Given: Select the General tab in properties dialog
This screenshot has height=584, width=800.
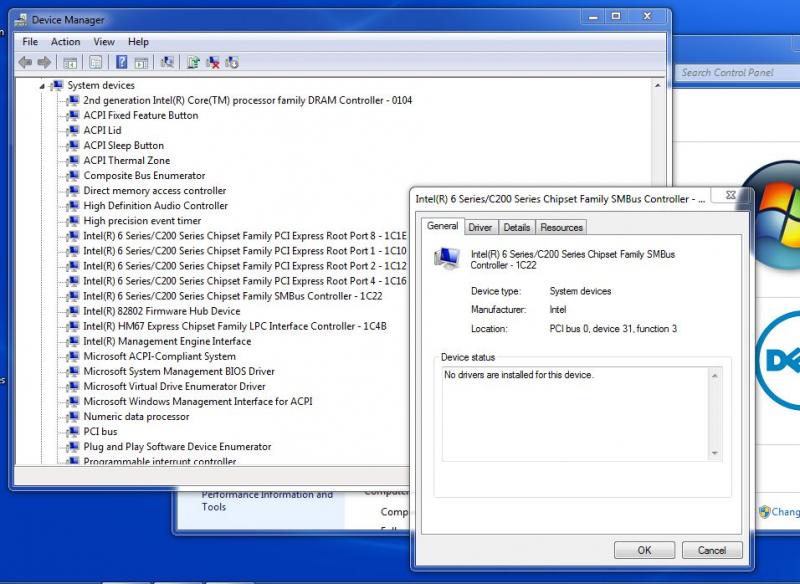Looking at the screenshot, I should point(442,226).
